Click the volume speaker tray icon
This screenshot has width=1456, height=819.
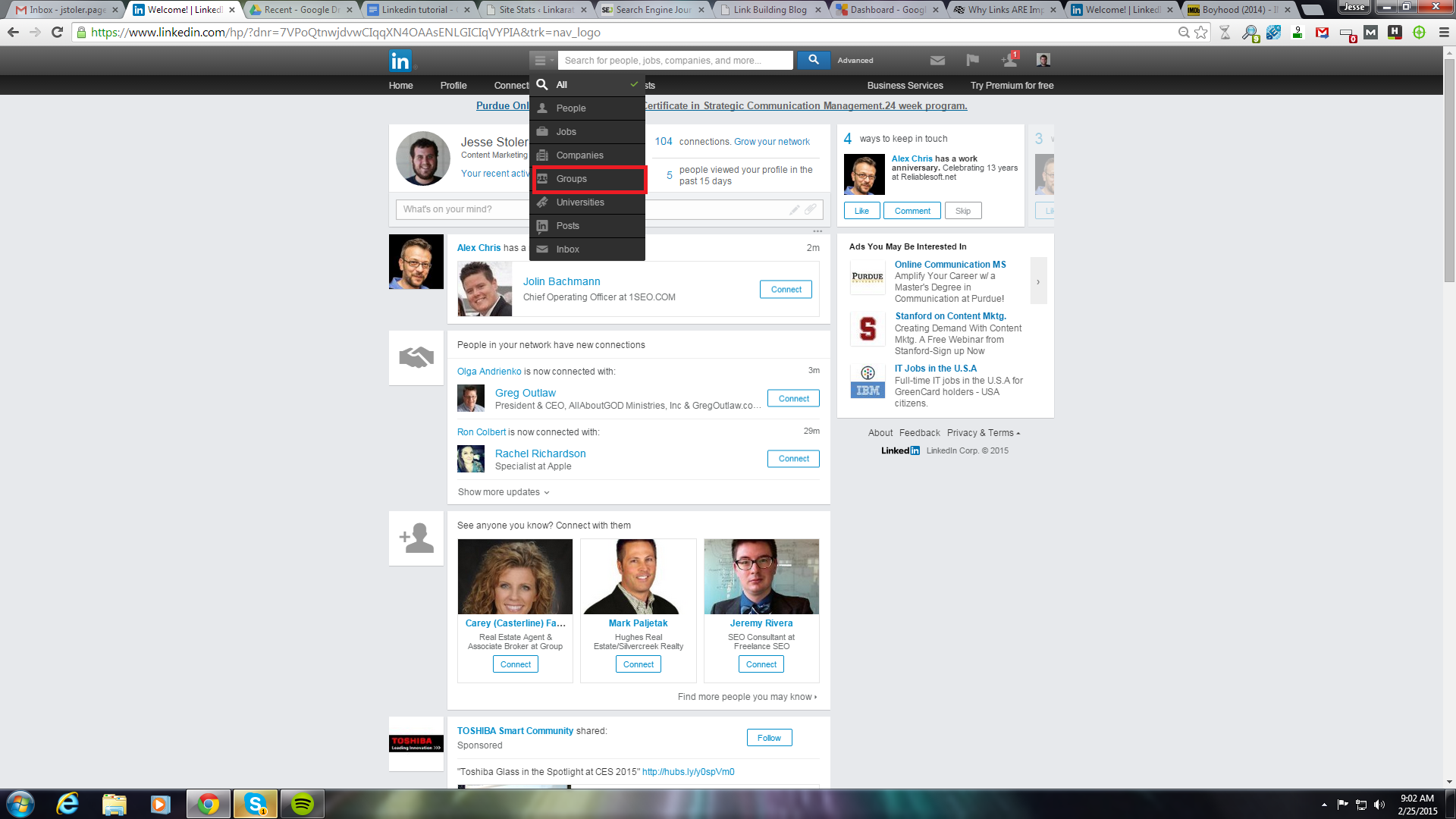point(1379,805)
